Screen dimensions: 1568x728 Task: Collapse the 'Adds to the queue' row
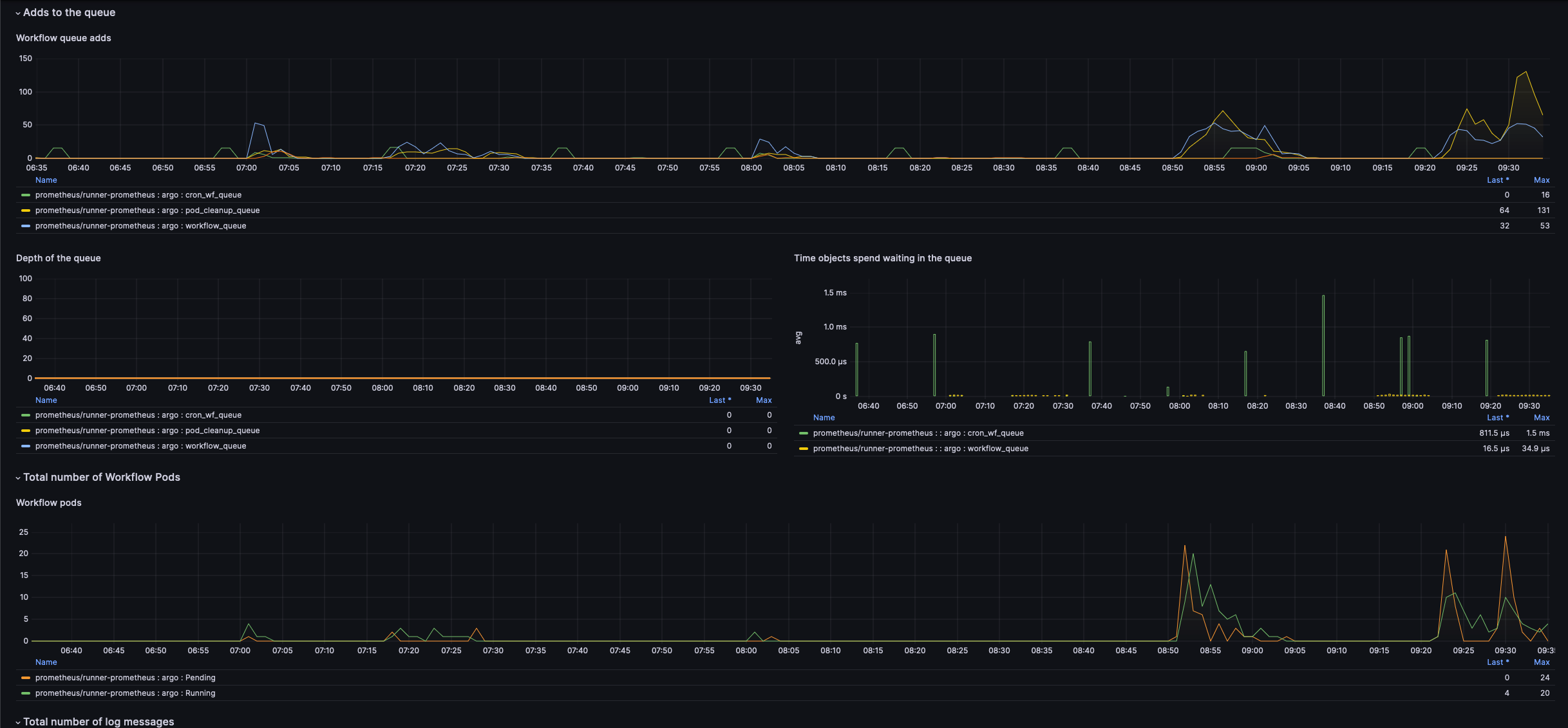point(69,12)
